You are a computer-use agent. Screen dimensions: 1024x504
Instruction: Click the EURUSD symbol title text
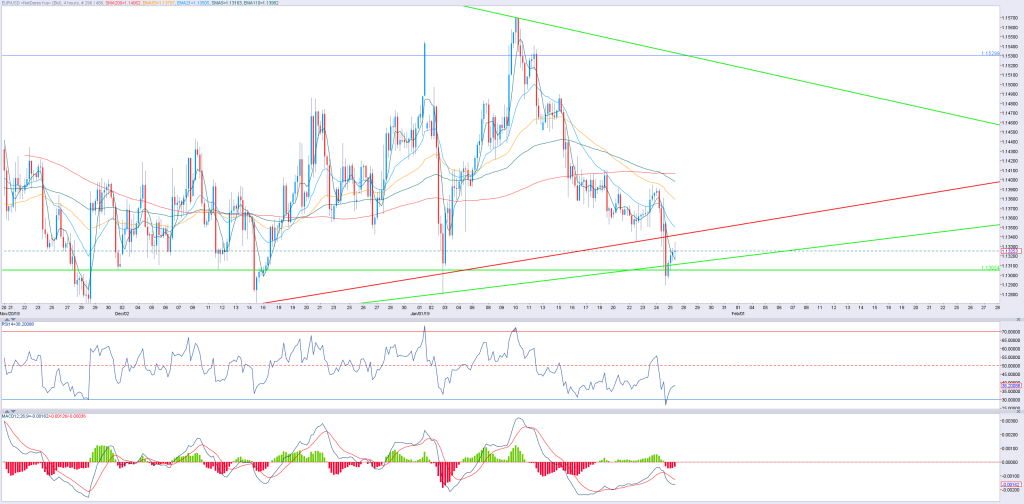pyautogui.click(x=12, y=3)
